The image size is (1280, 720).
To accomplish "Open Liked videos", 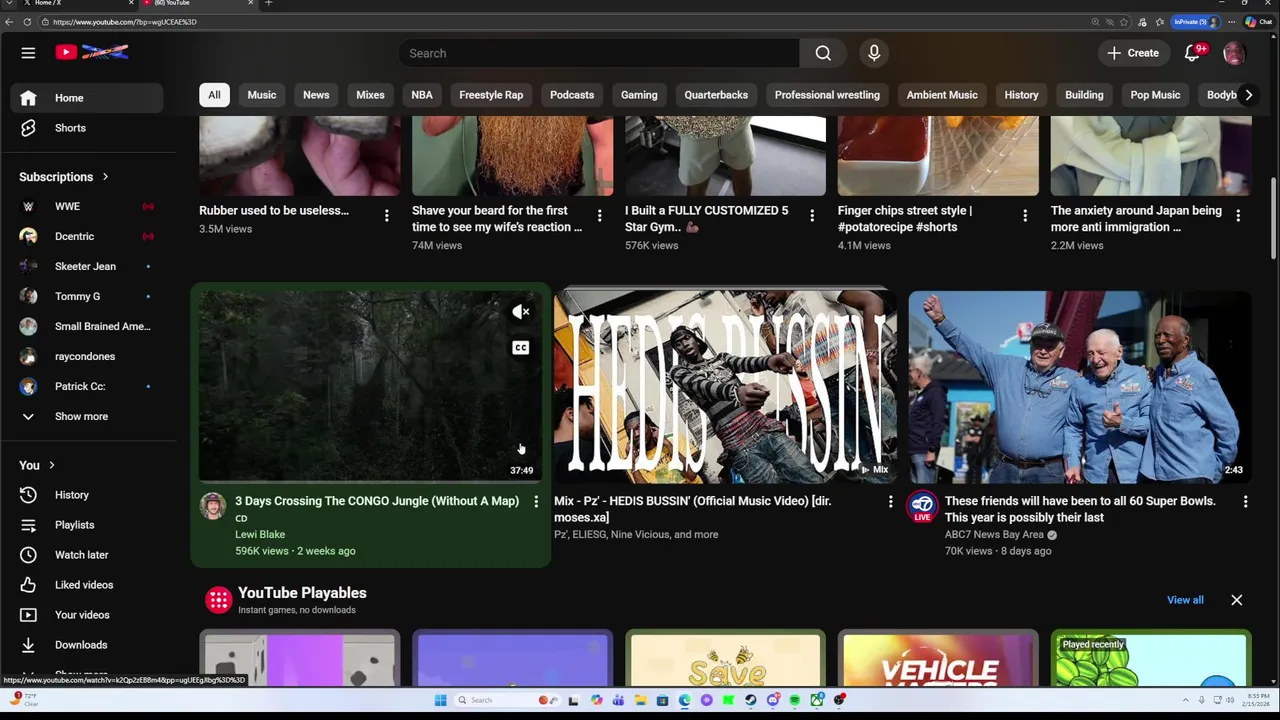I will [87, 585].
